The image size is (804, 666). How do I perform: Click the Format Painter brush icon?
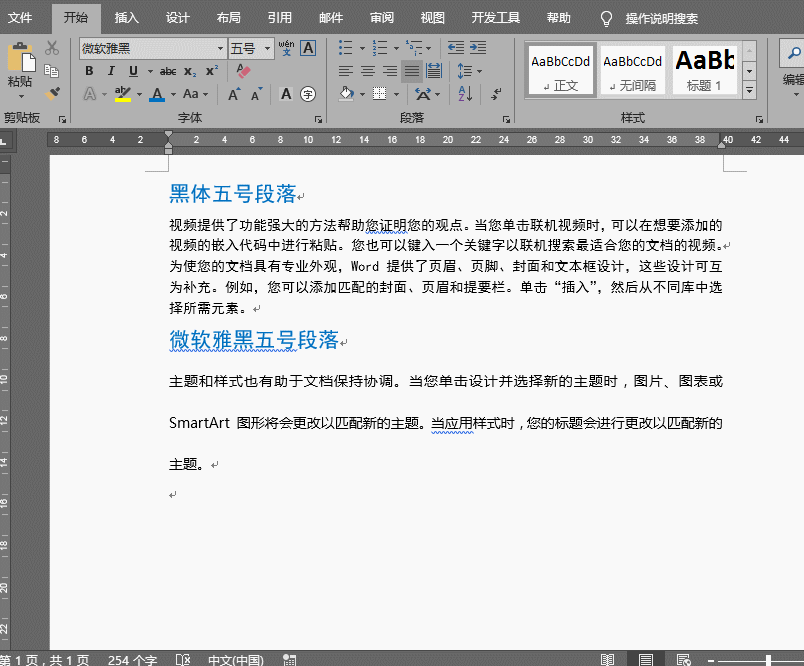point(53,93)
